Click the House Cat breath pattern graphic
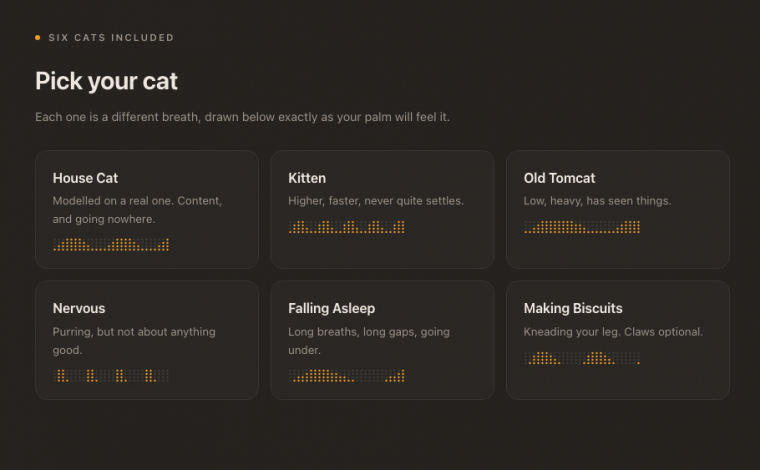The width and height of the screenshot is (760, 470). click(x=111, y=245)
